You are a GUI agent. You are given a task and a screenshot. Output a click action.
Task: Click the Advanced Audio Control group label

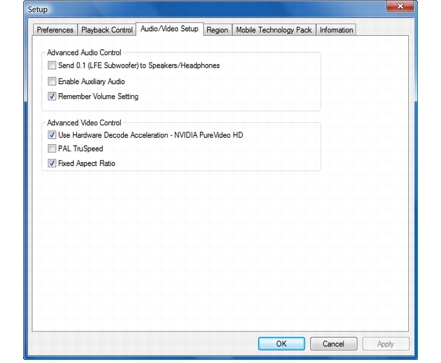(84, 53)
